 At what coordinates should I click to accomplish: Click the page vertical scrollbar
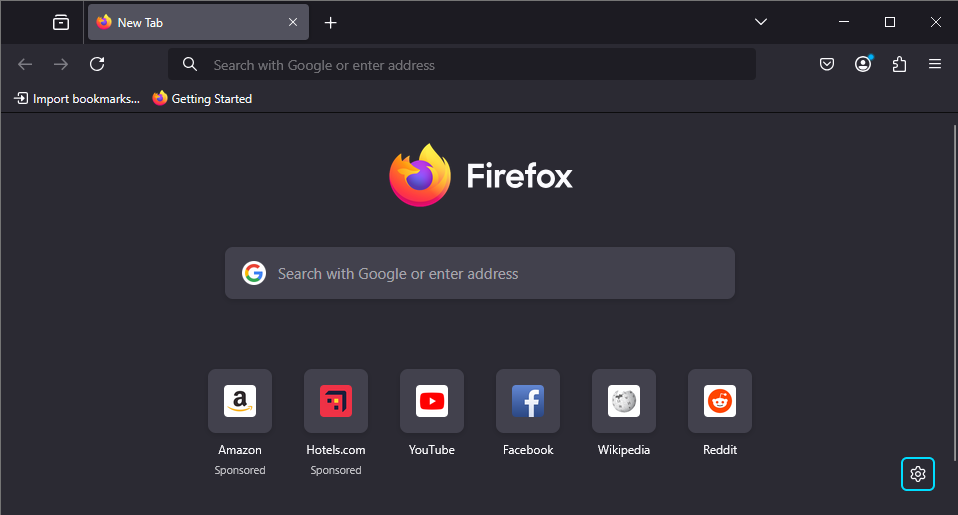[x=954, y=293]
